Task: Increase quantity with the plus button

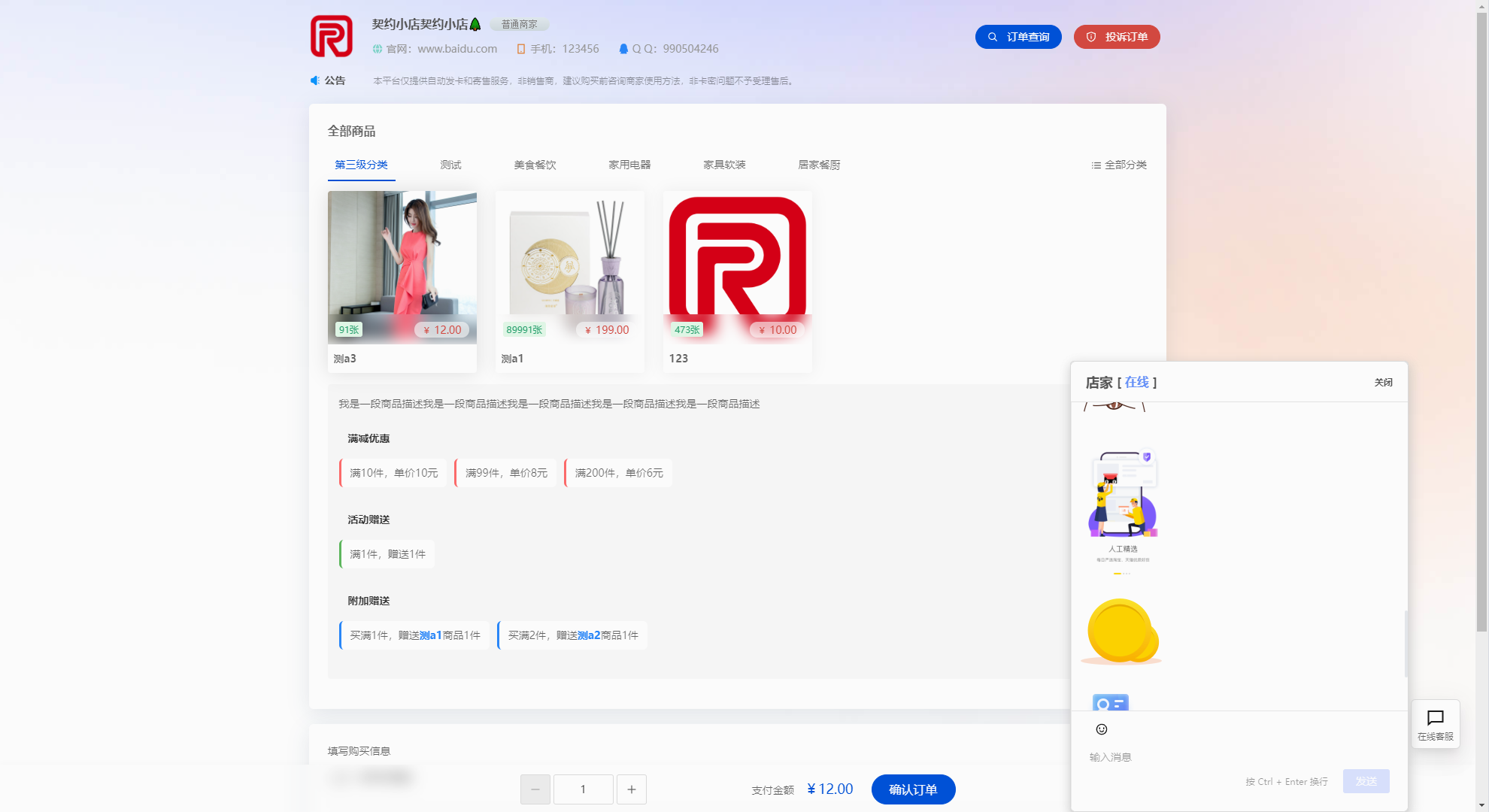Action: click(x=632, y=789)
